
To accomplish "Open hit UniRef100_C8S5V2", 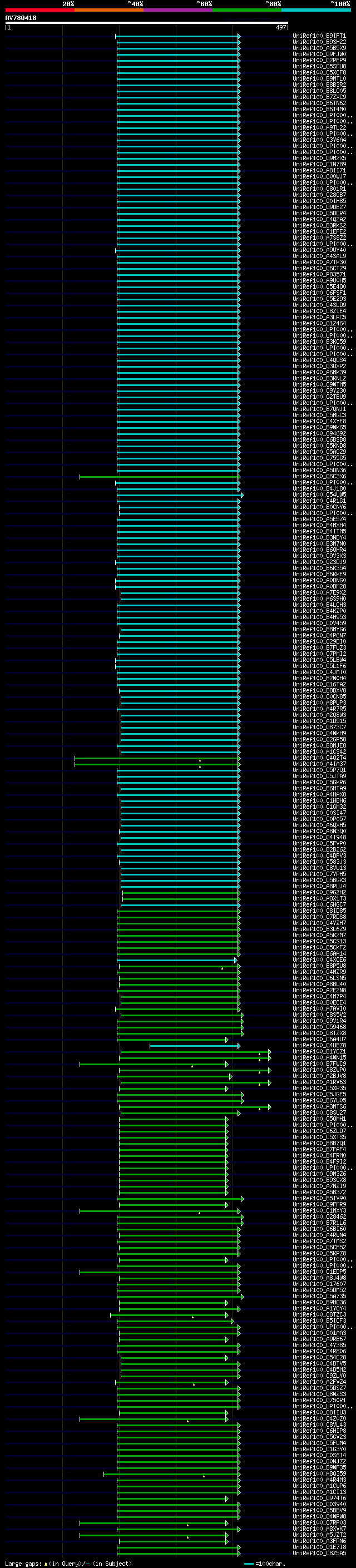I will (x=319, y=1015).
